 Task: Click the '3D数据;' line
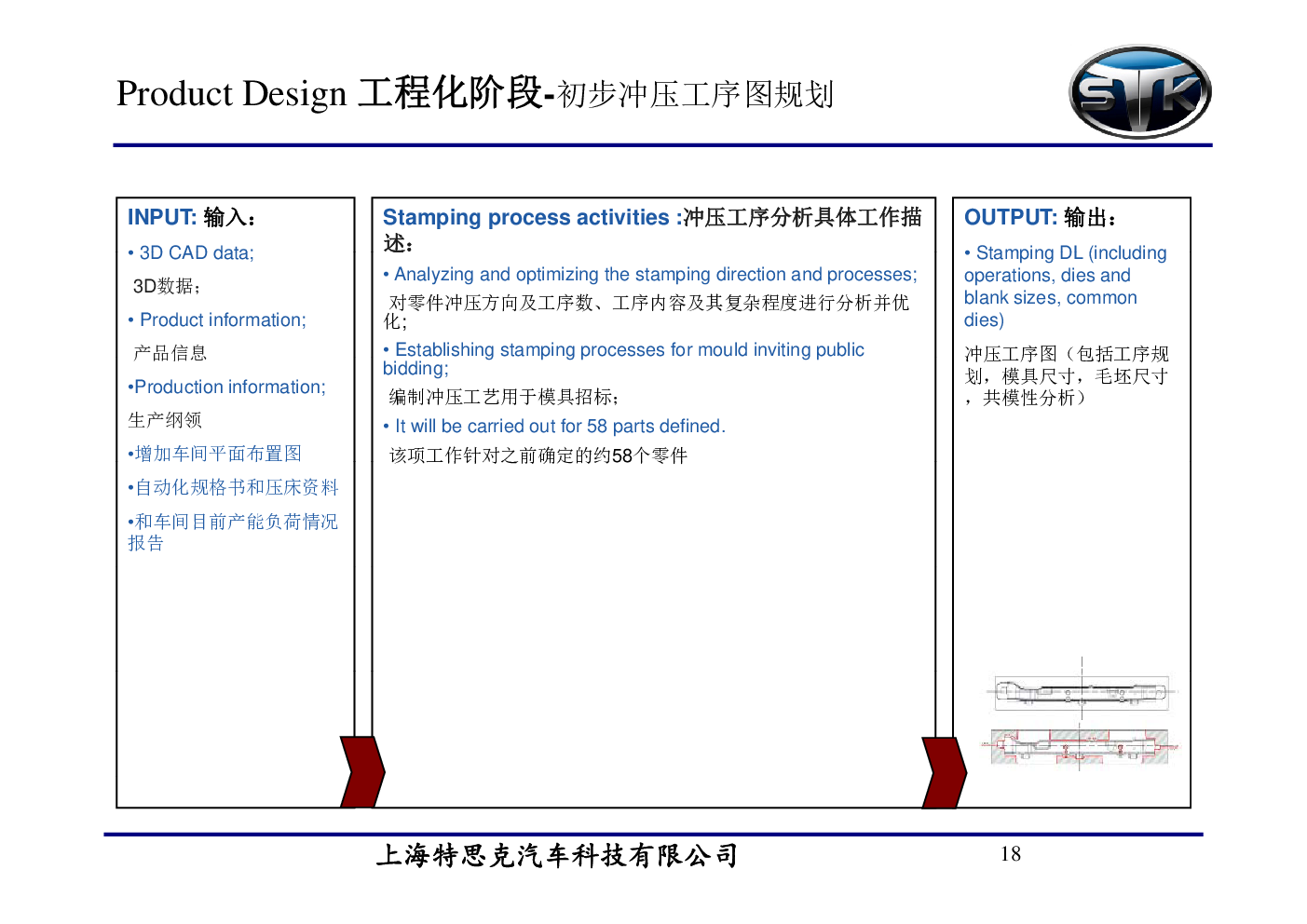click(x=167, y=286)
